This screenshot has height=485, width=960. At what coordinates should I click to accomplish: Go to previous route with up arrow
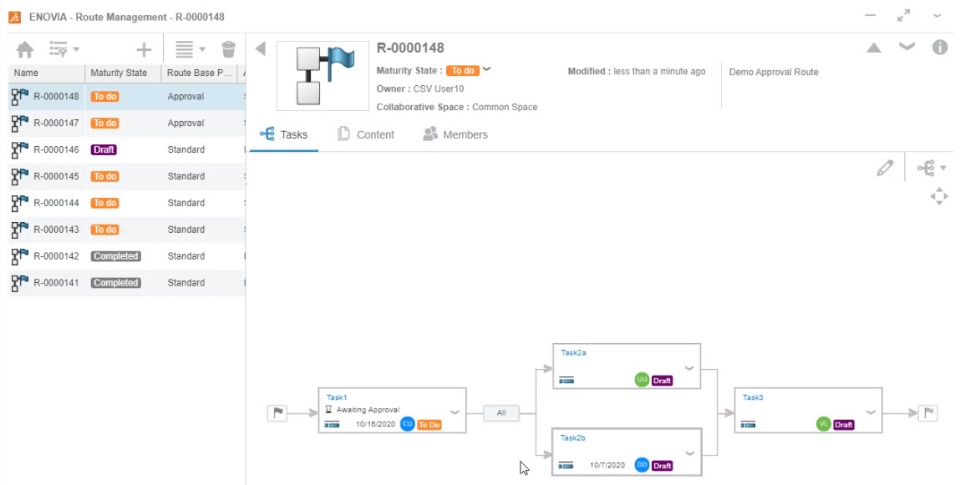874,48
